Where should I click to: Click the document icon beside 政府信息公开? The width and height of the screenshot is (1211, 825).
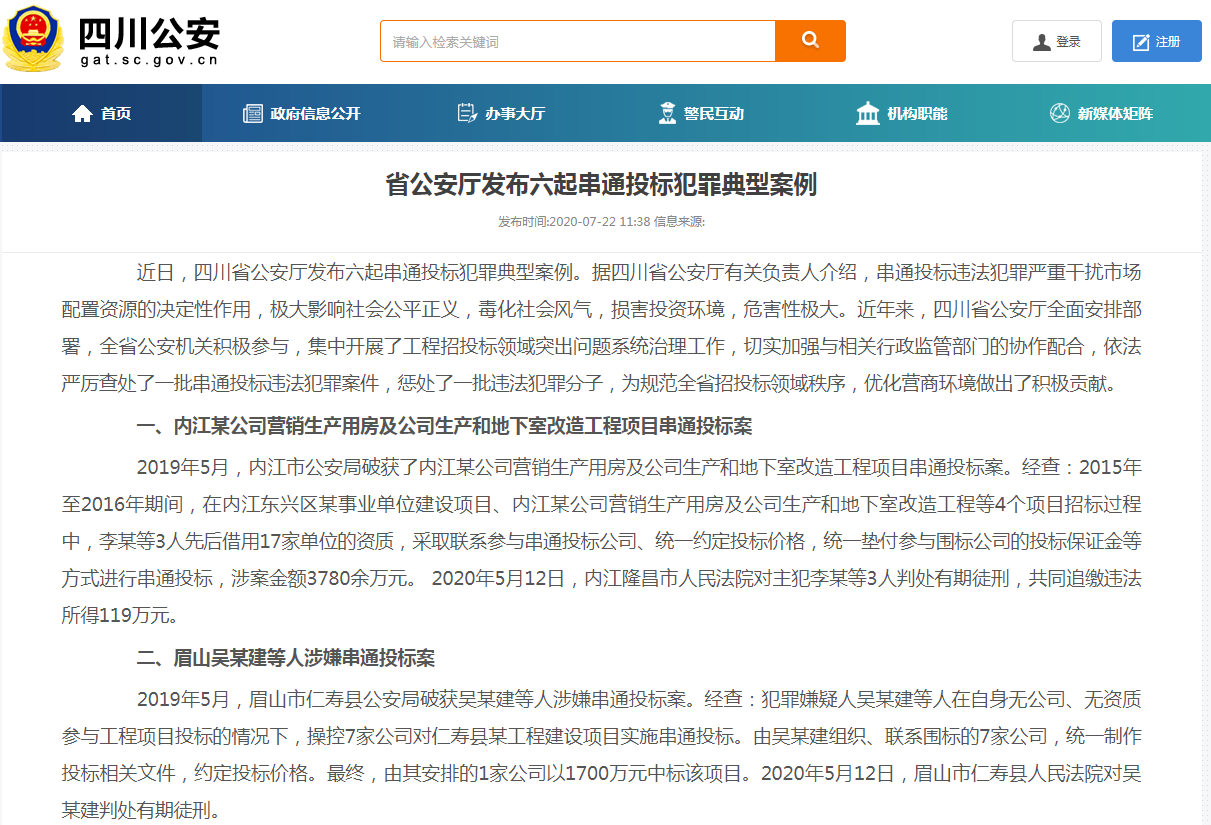coord(253,113)
